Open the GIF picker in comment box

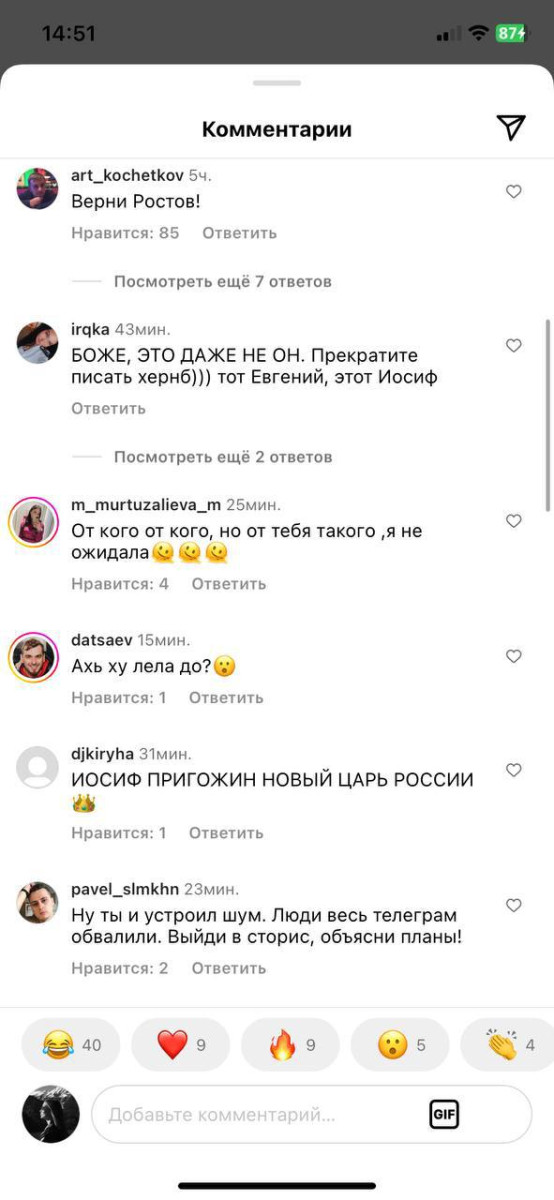[x=444, y=1113]
